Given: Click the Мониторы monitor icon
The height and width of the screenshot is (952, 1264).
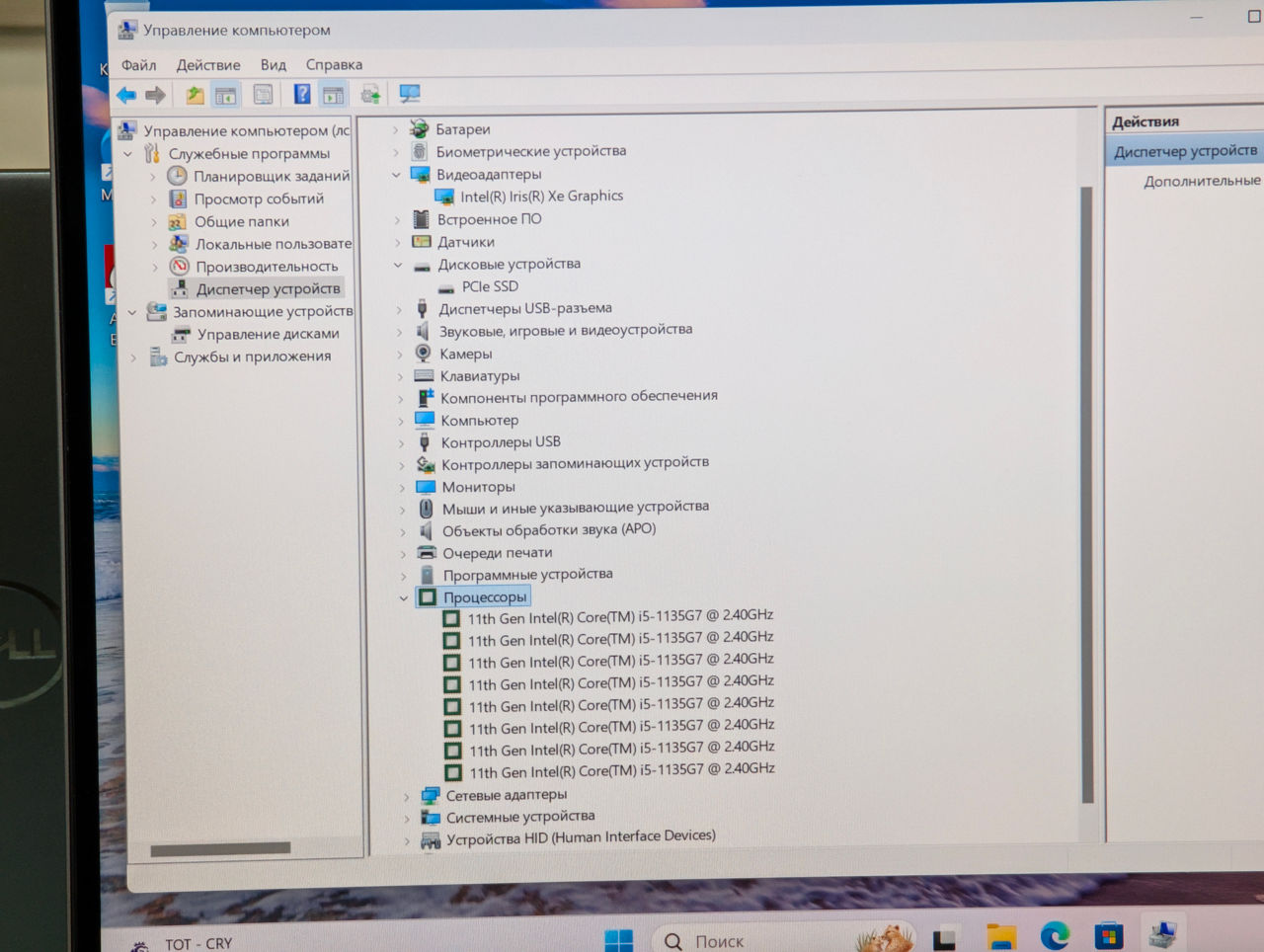Looking at the screenshot, I should click(426, 487).
